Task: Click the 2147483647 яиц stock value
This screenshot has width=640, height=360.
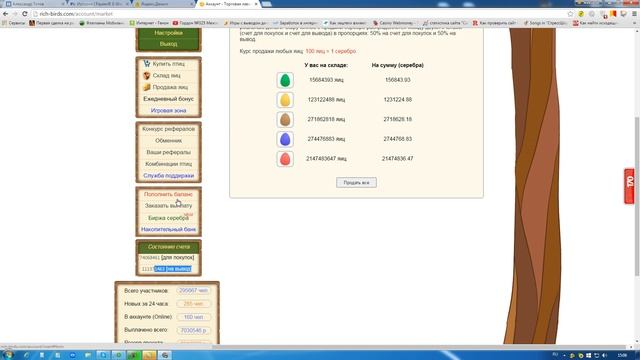Action: pyautogui.click(x=326, y=159)
